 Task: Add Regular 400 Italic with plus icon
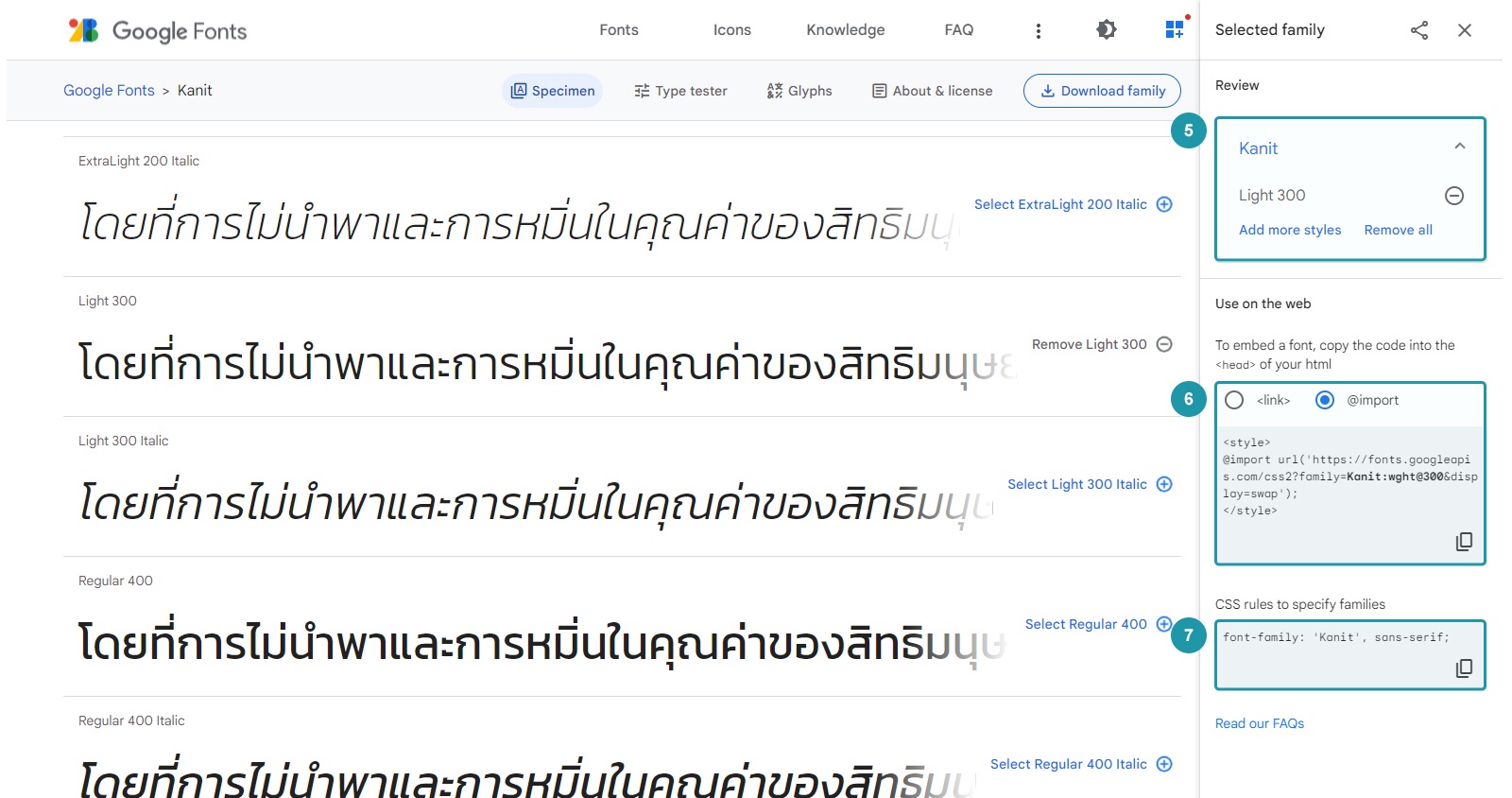1164,764
